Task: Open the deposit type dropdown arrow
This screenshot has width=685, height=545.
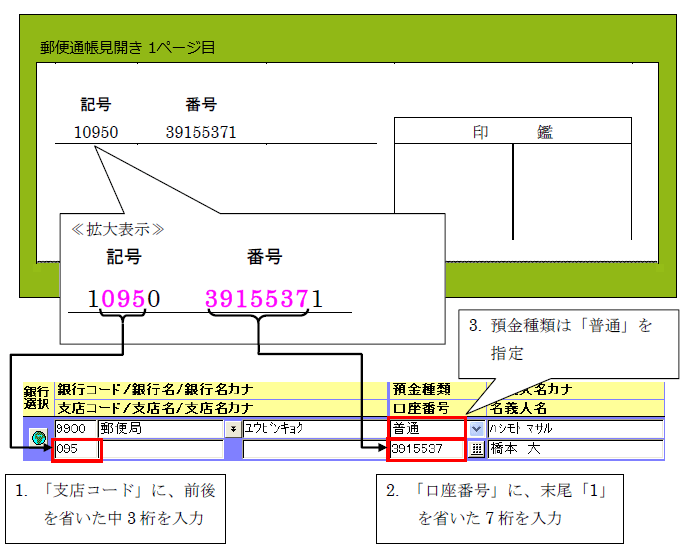Action: 476,428
